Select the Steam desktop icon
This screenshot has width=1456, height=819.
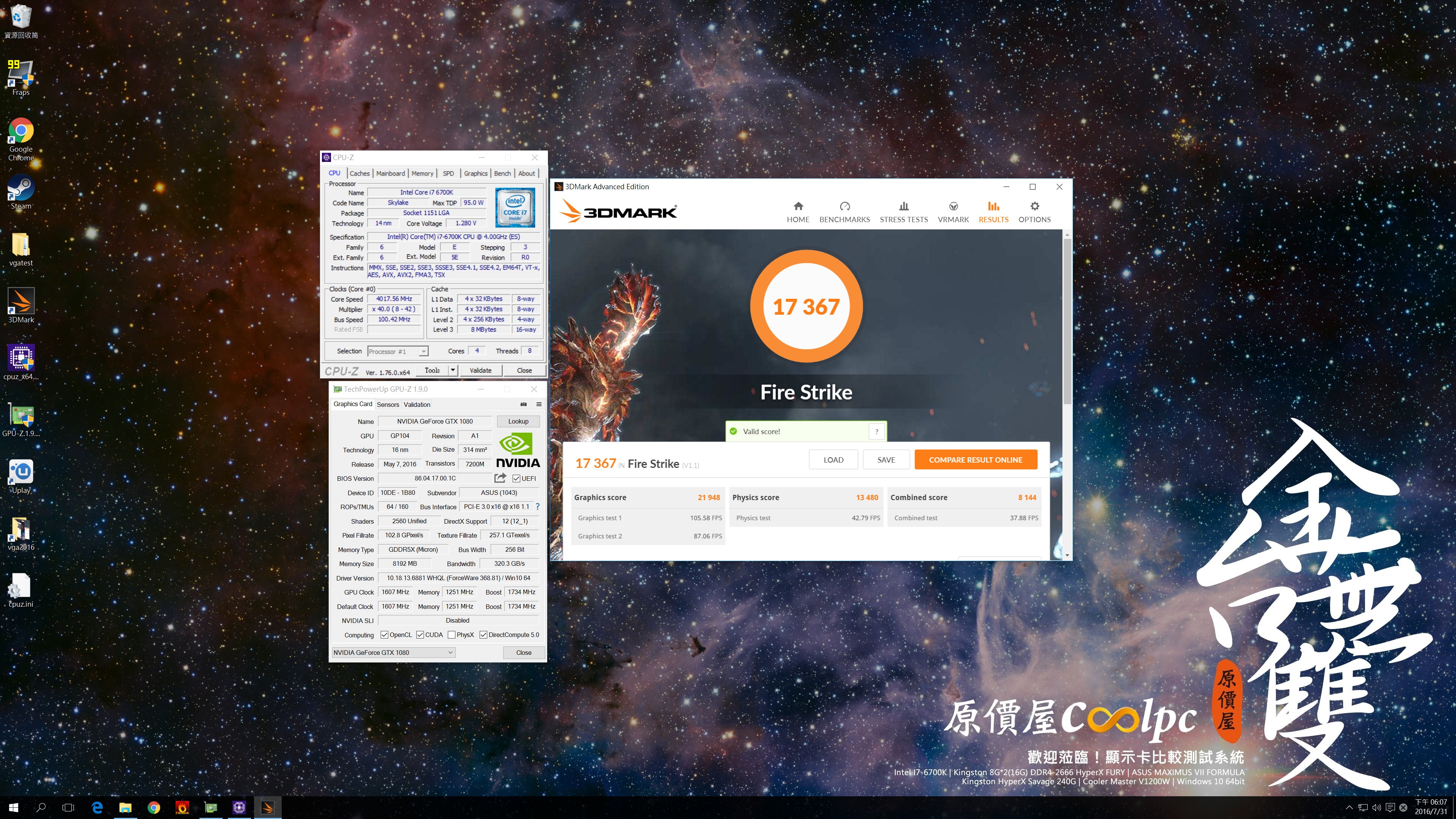(21, 192)
